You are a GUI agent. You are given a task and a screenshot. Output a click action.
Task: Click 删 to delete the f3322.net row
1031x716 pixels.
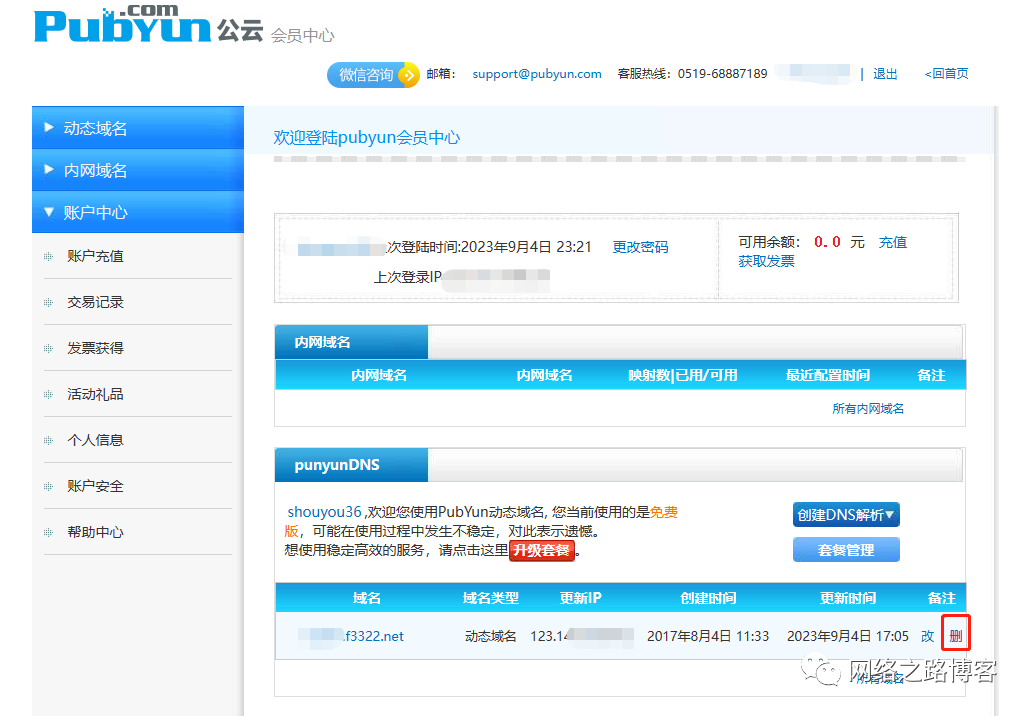(955, 636)
